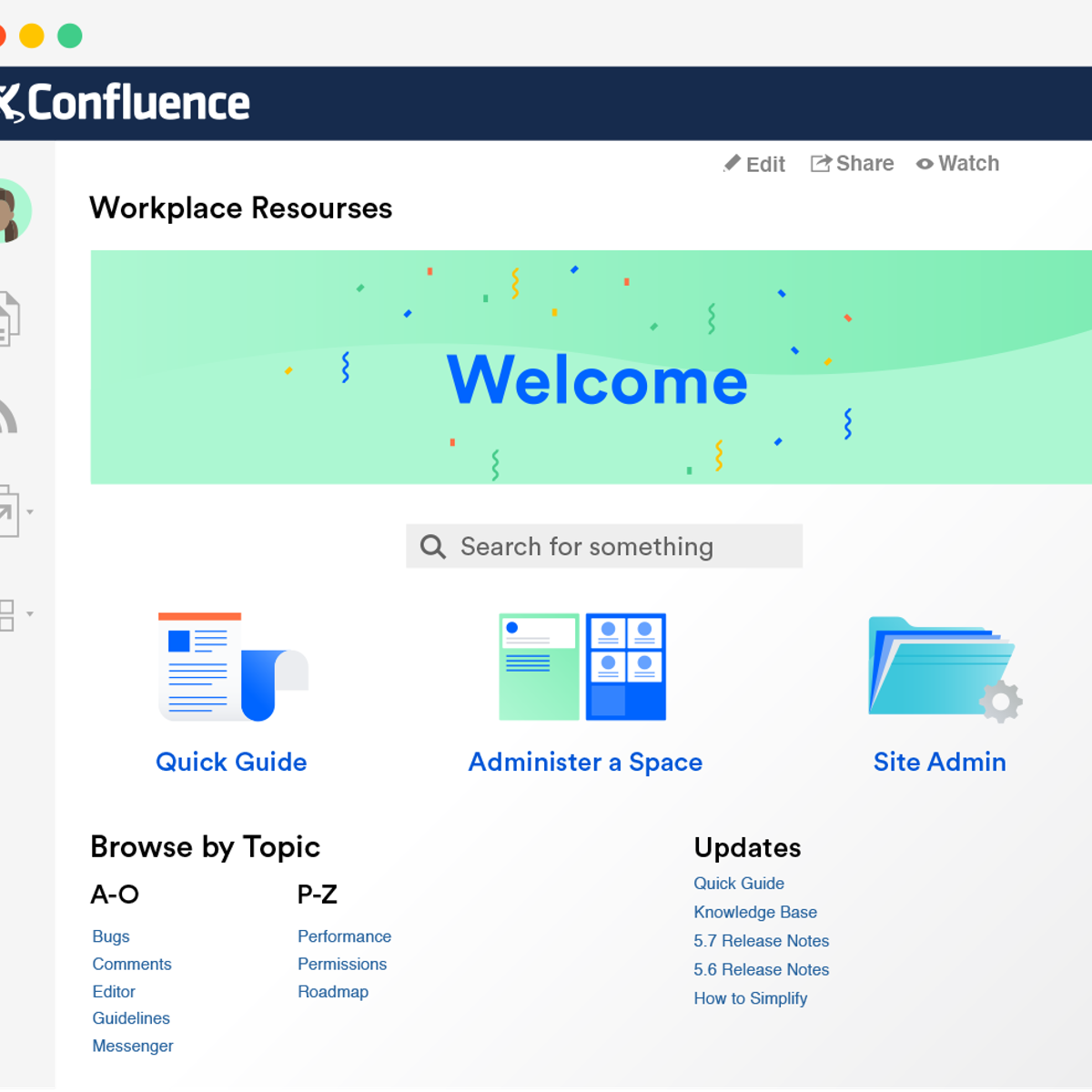Image resolution: width=1092 pixels, height=1092 pixels.
Task: Open the Quick Guide document icon
Action: [x=232, y=667]
